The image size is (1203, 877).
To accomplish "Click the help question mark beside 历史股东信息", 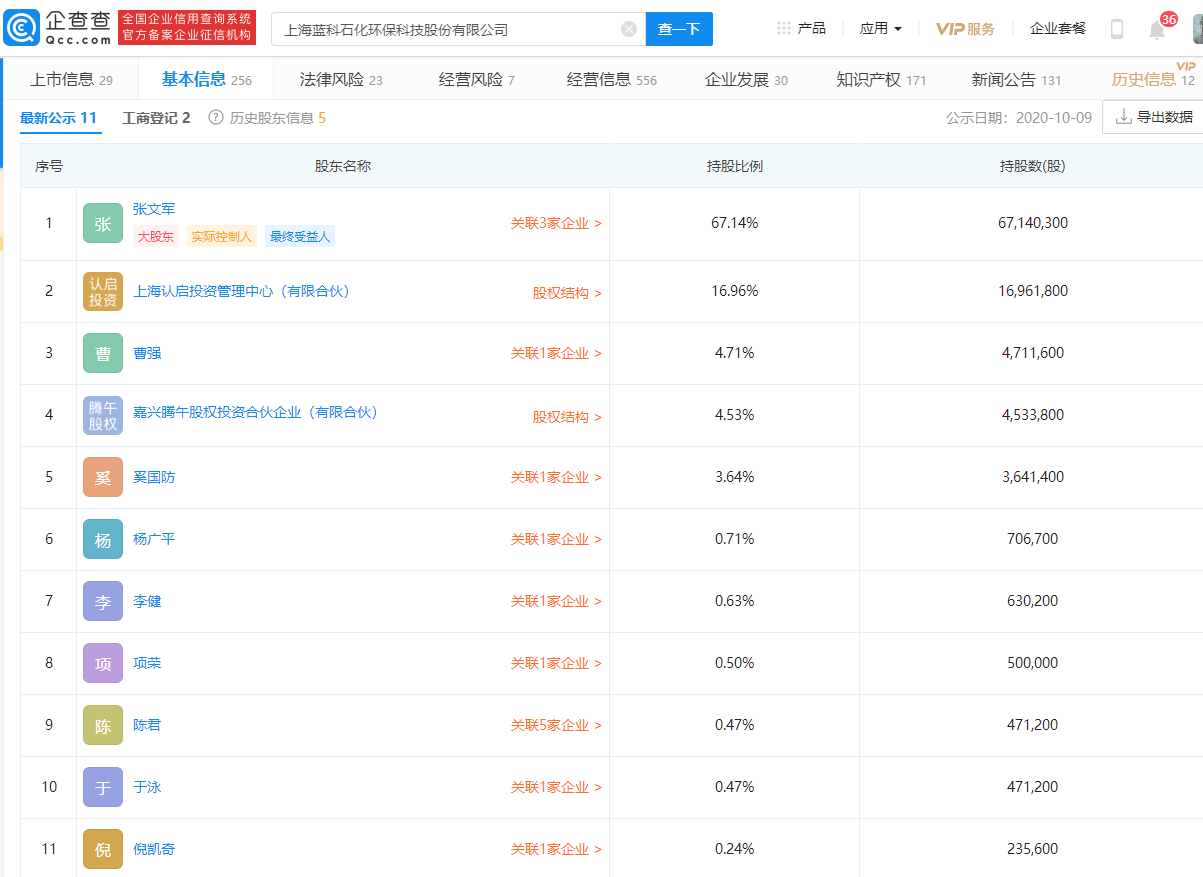I will 216,116.
